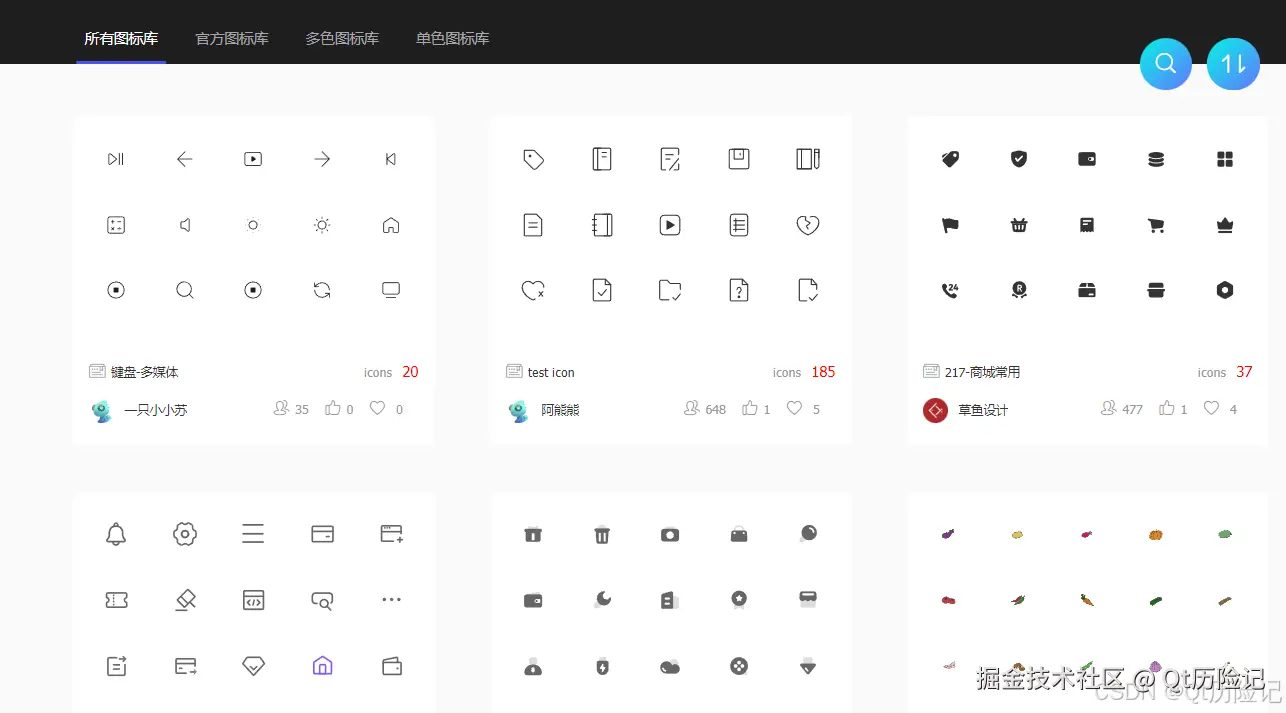
Task: Click the carrot vegetable icon
Action: click(x=1087, y=600)
